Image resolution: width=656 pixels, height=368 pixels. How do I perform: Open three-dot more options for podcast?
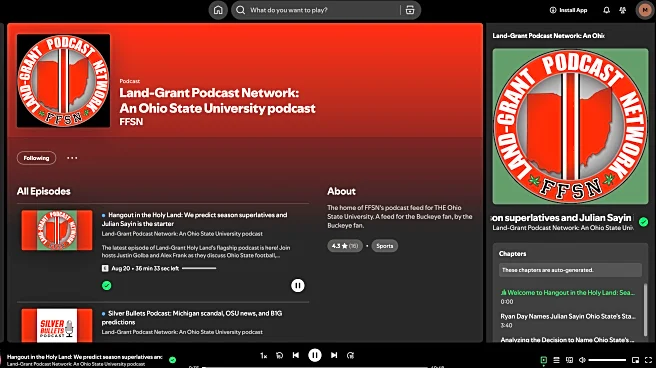pyautogui.click(x=72, y=158)
